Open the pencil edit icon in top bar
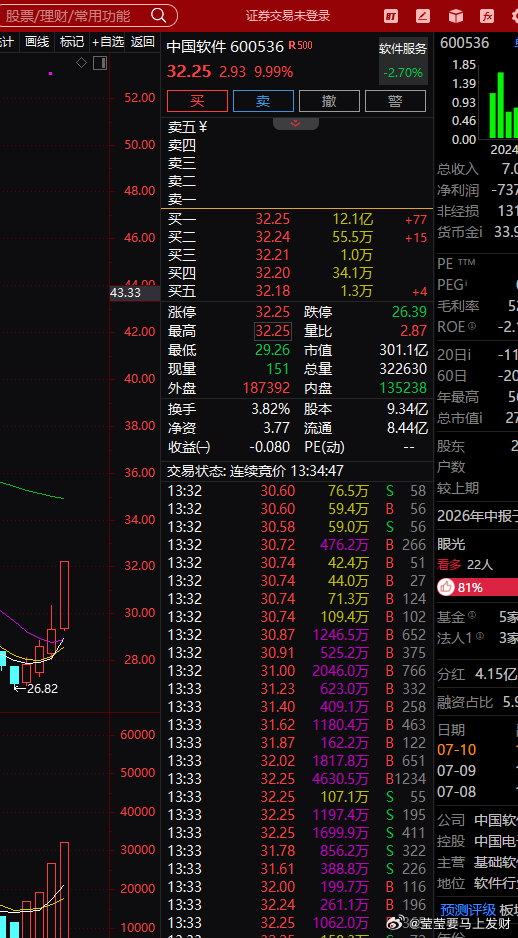 point(423,16)
